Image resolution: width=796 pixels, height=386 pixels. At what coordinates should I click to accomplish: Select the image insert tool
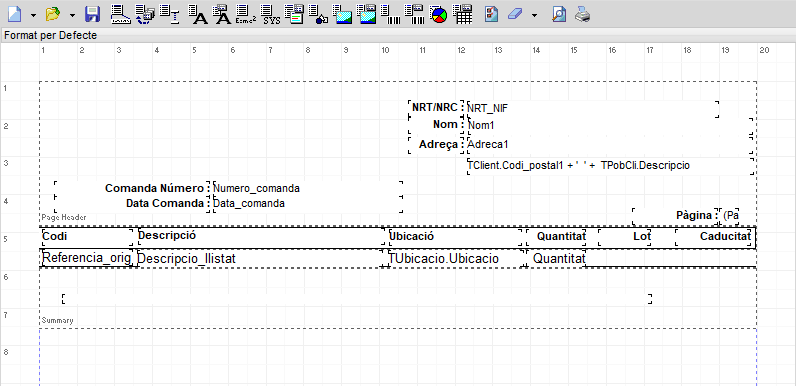[x=343, y=14]
